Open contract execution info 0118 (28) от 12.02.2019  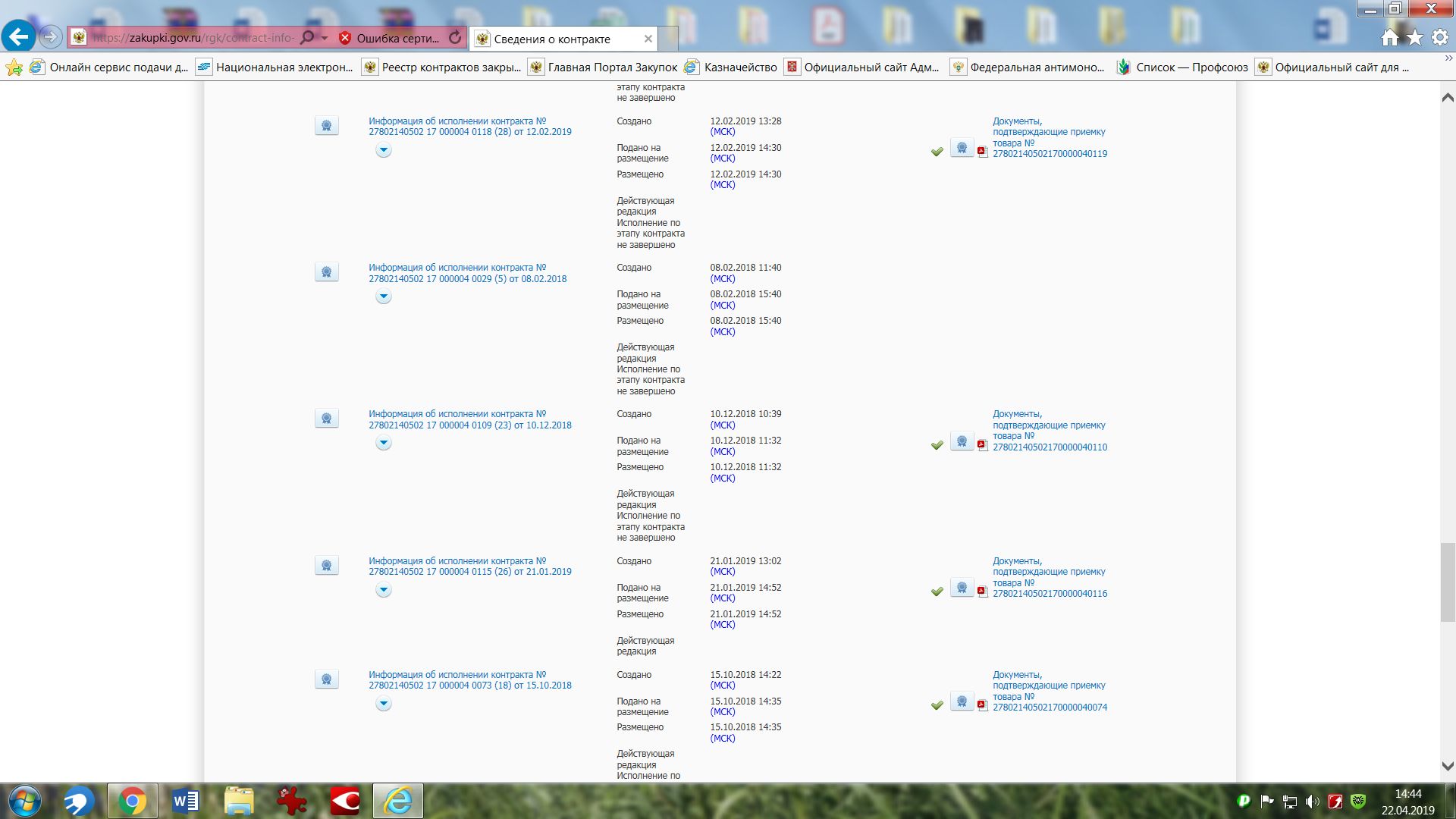tap(470, 127)
